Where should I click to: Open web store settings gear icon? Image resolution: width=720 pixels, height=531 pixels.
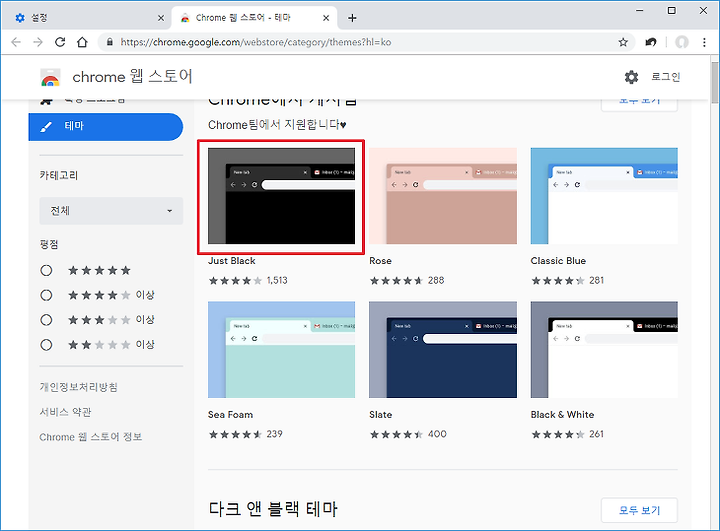click(x=631, y=77)
